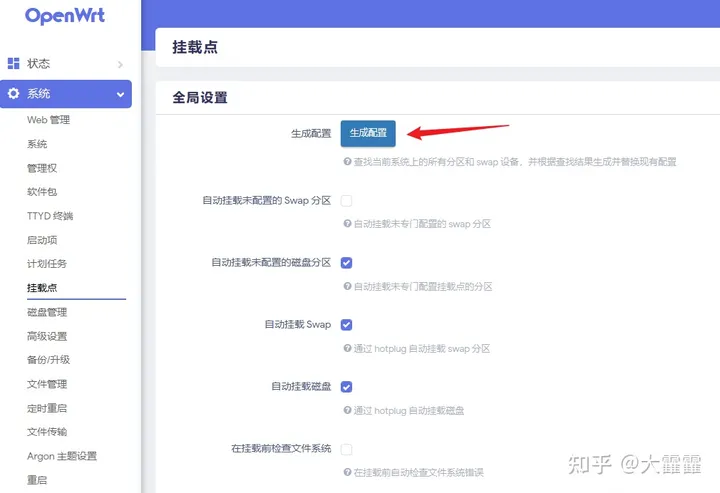Image resolution: width=720 pixels, height=493 pixels.
Task: Disable the 自动挂载磁盘 checkbox
Action: click(x=346, y=387)
